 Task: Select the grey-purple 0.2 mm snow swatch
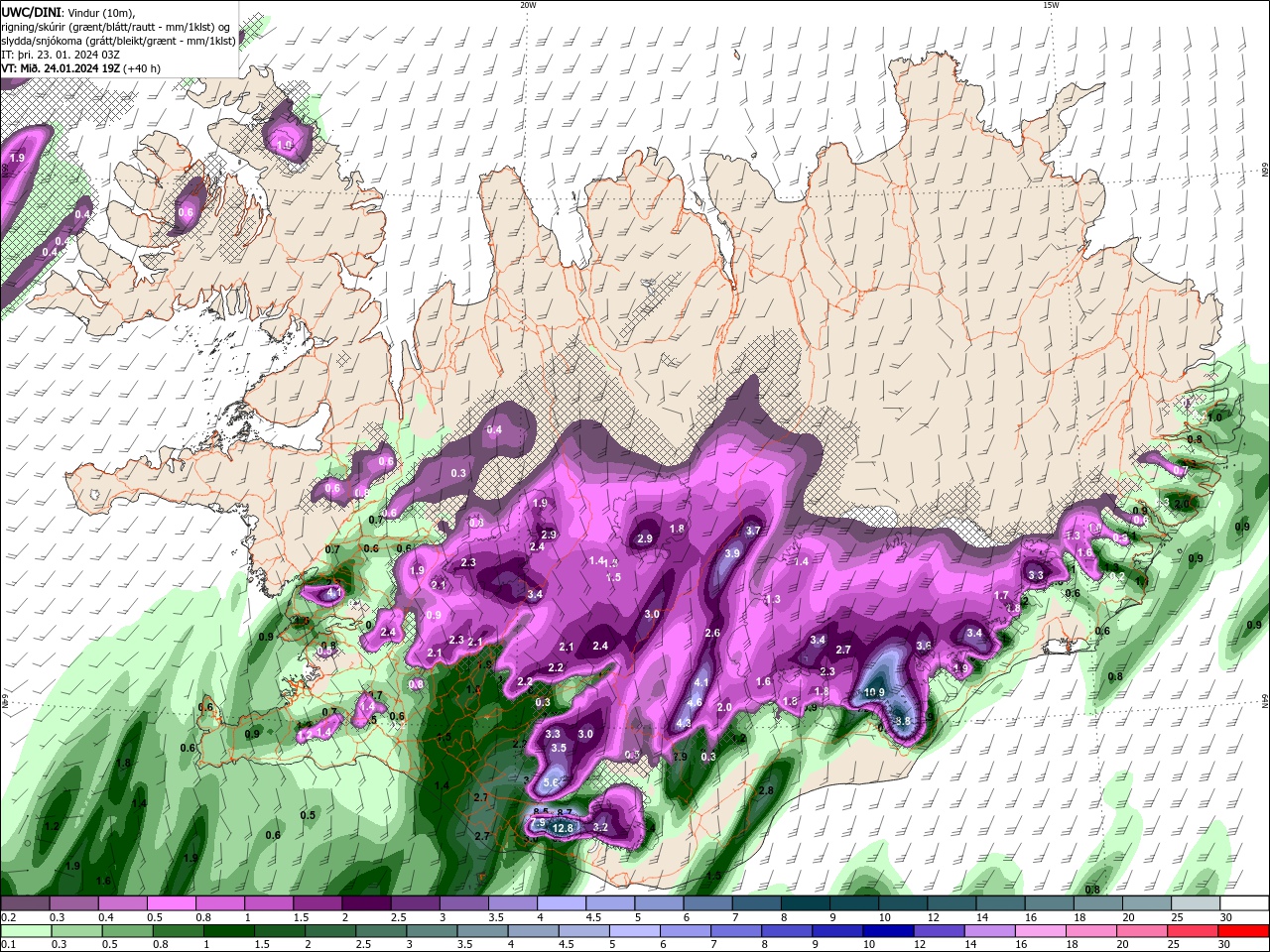click(x=25, y=903)
